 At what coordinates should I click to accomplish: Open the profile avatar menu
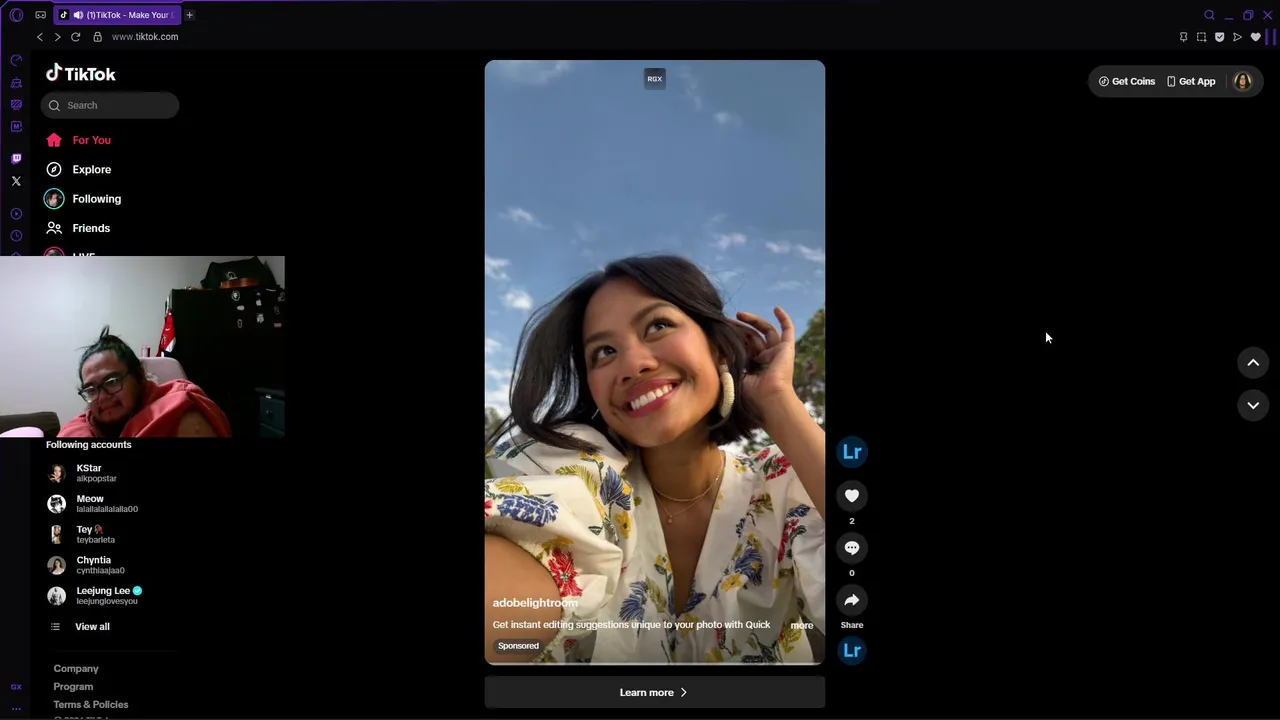tap(1243, 82)
